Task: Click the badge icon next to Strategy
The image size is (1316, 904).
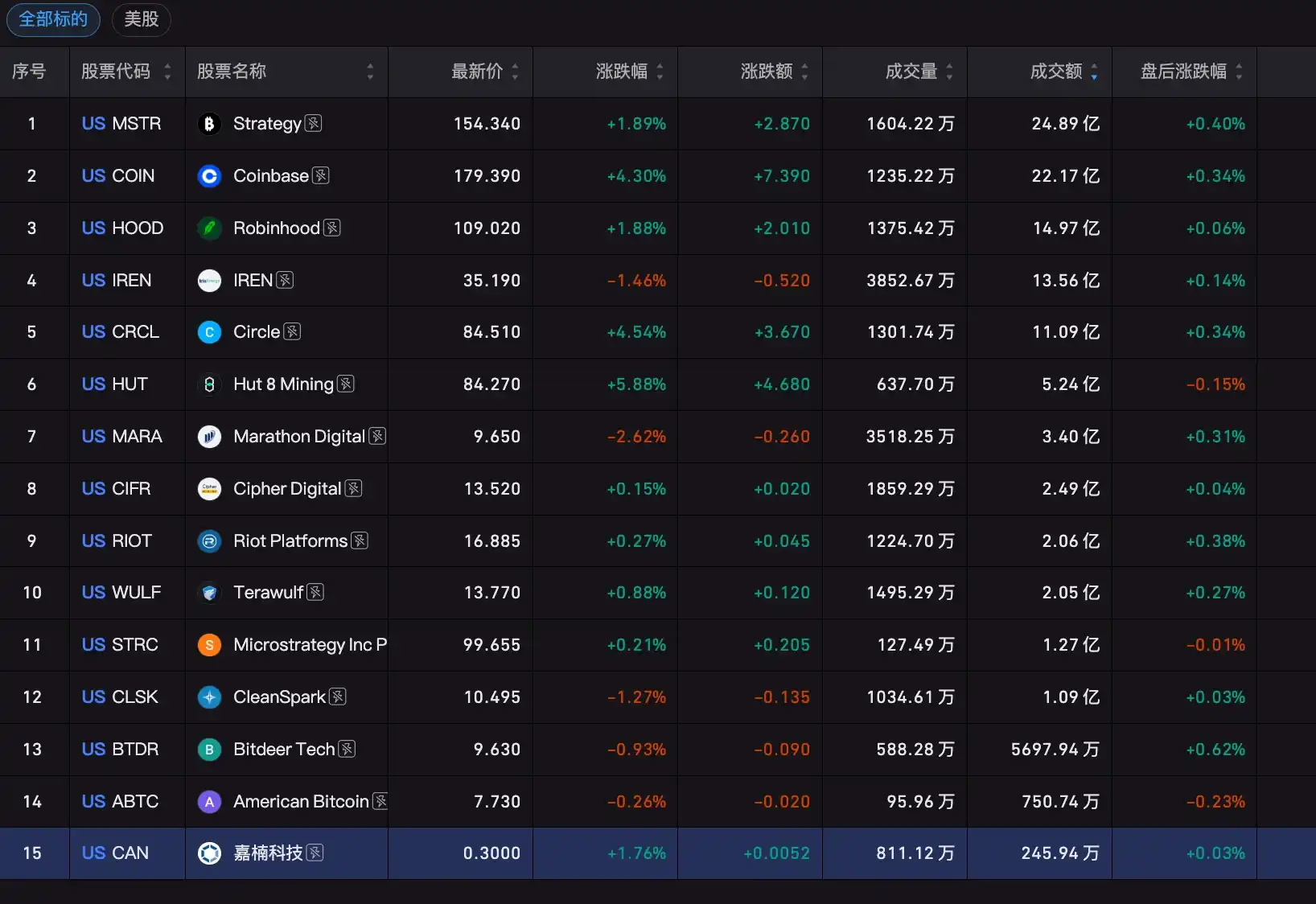Action: coord(314,123)
